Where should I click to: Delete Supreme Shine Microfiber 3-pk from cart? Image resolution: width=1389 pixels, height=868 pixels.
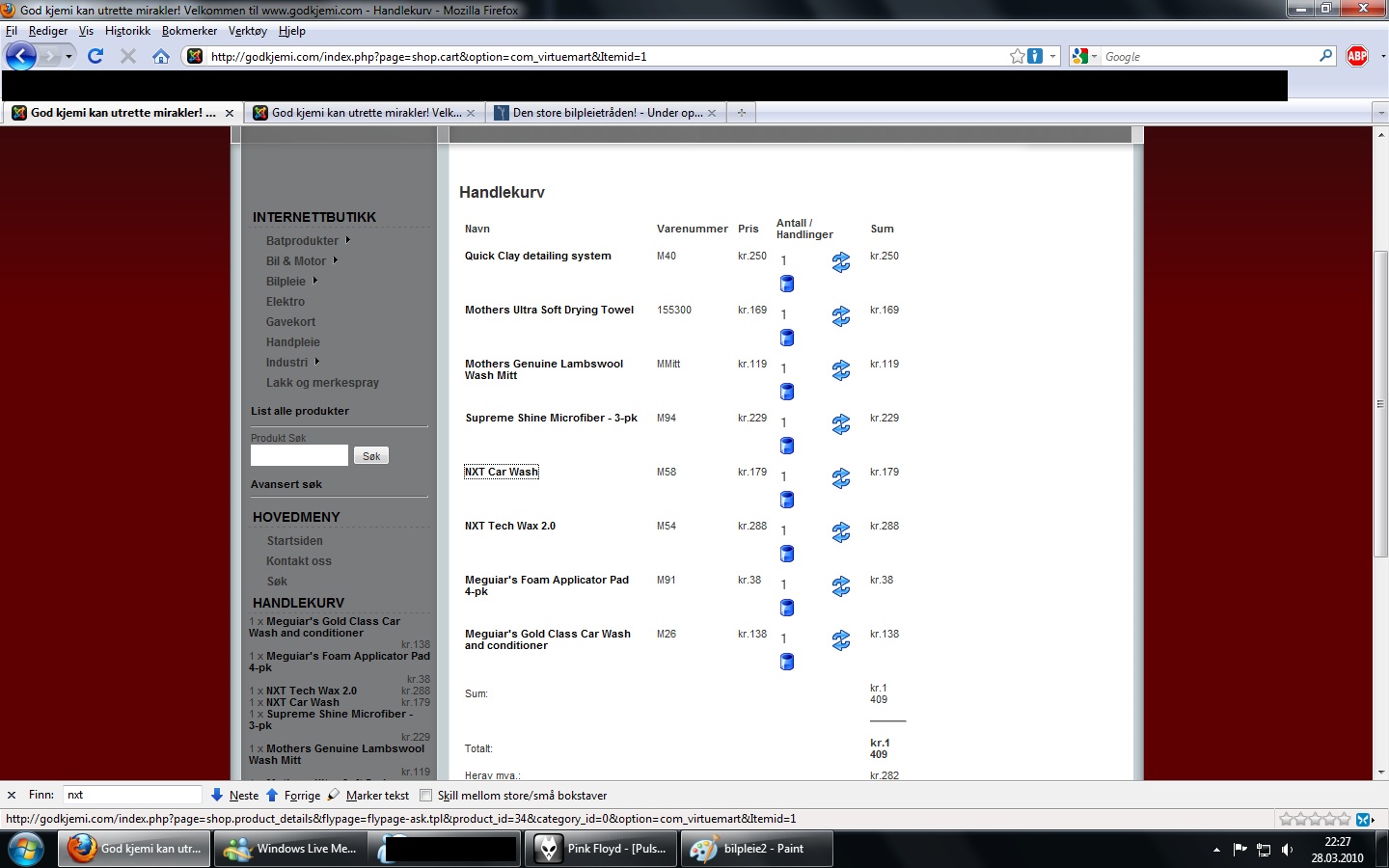point(787,446)
